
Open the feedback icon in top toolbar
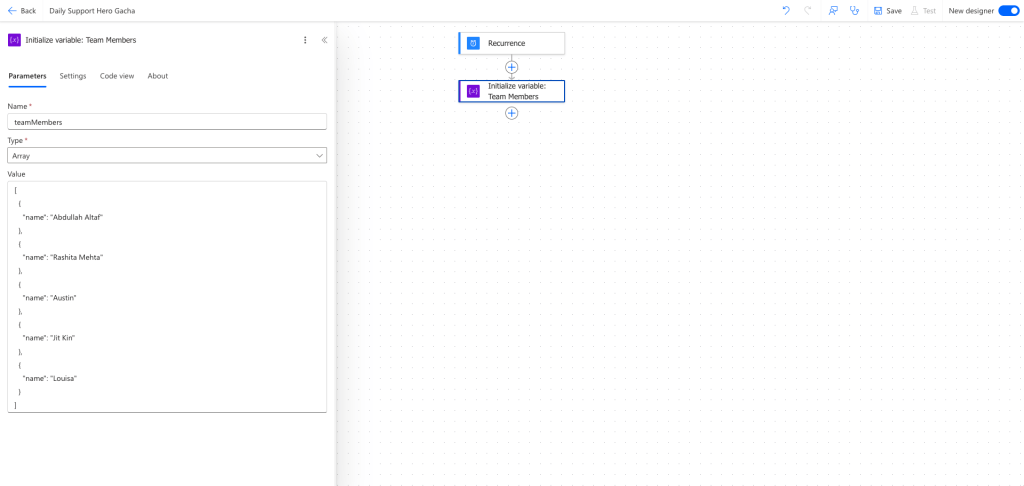click(x=833, y=10)
